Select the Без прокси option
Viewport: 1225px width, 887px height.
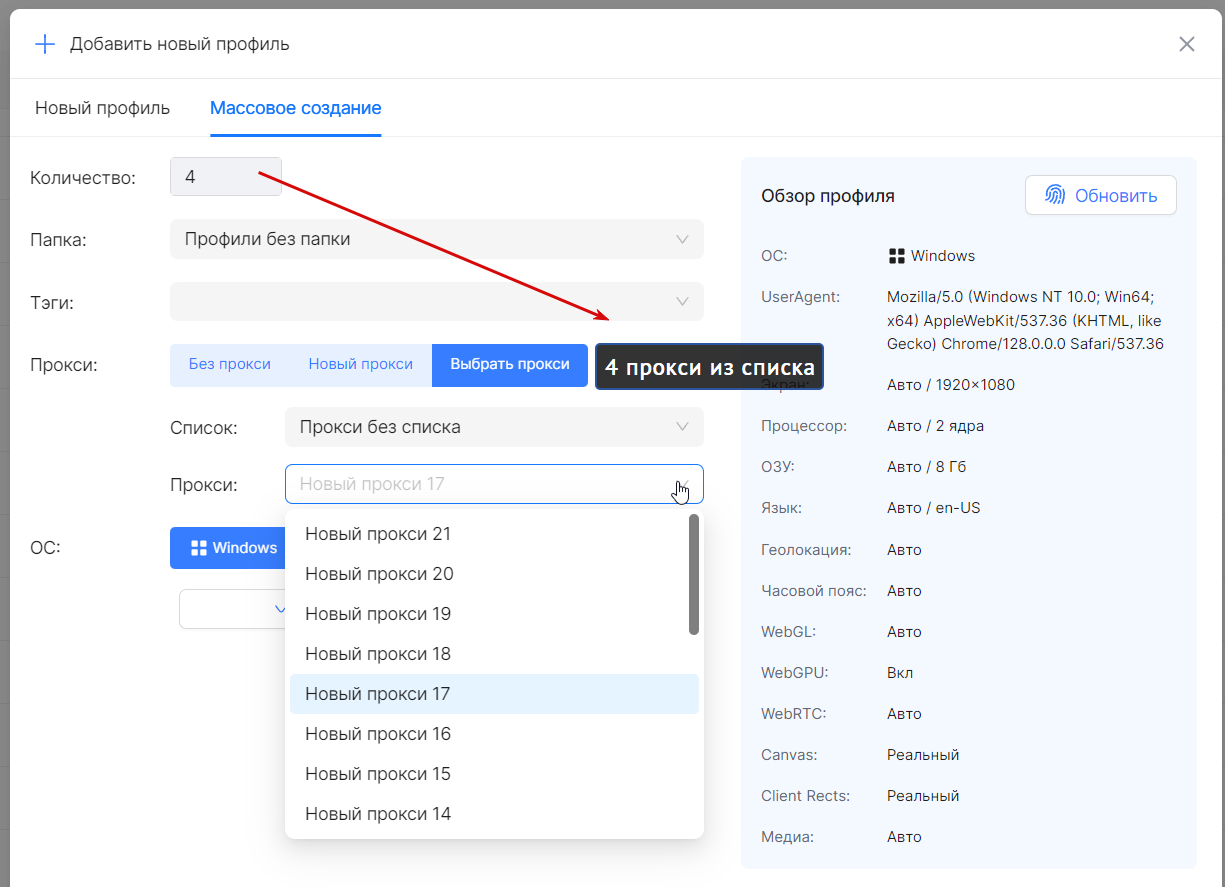coord(230,365)
